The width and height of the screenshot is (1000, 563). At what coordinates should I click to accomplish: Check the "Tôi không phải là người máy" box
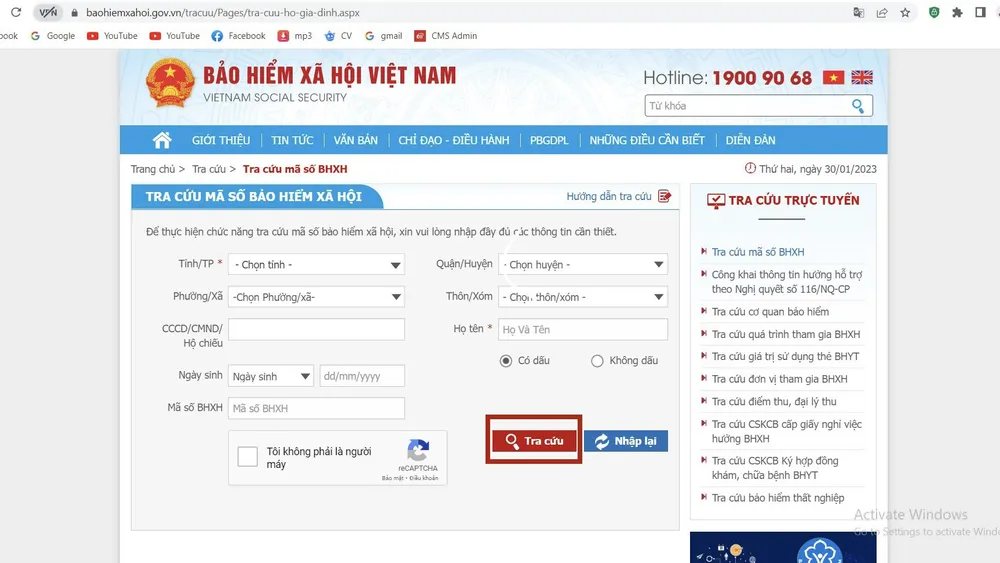(247, 458)
